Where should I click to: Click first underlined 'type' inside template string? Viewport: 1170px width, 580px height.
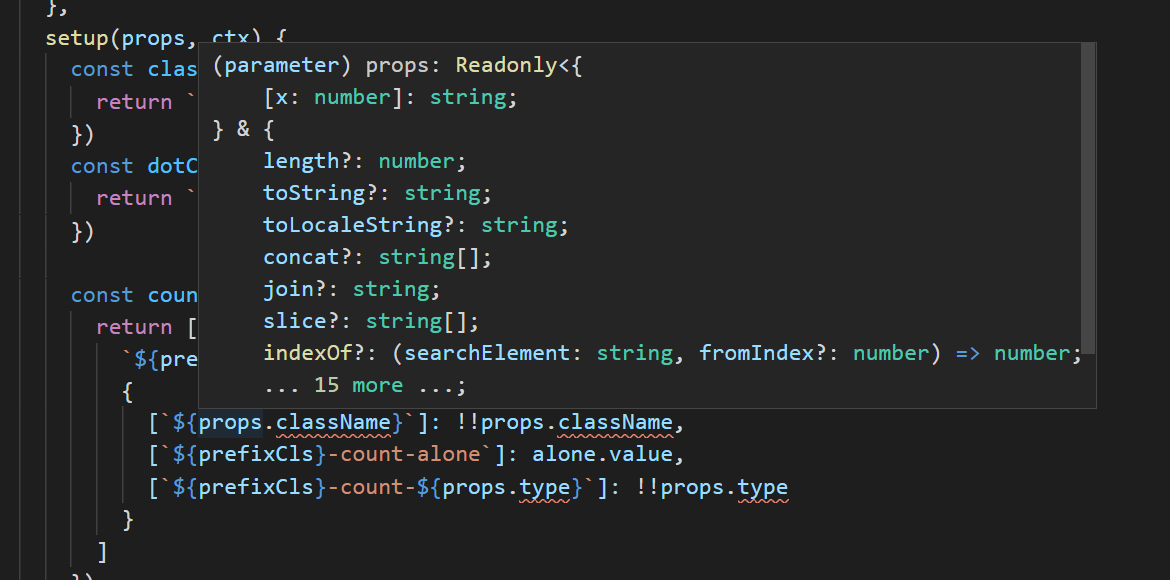(x=545, y=487)
